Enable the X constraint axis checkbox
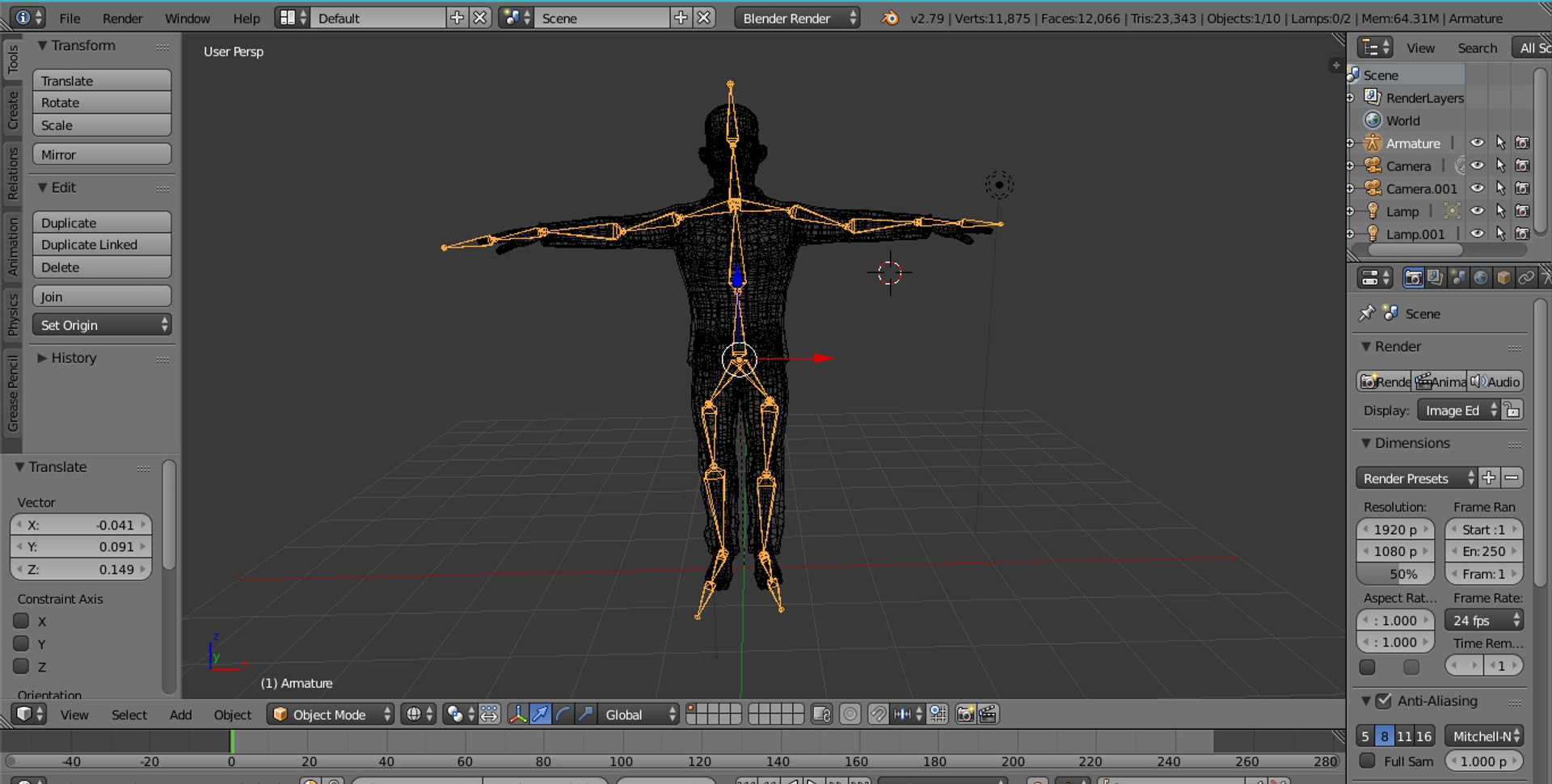 pos(22,621)
